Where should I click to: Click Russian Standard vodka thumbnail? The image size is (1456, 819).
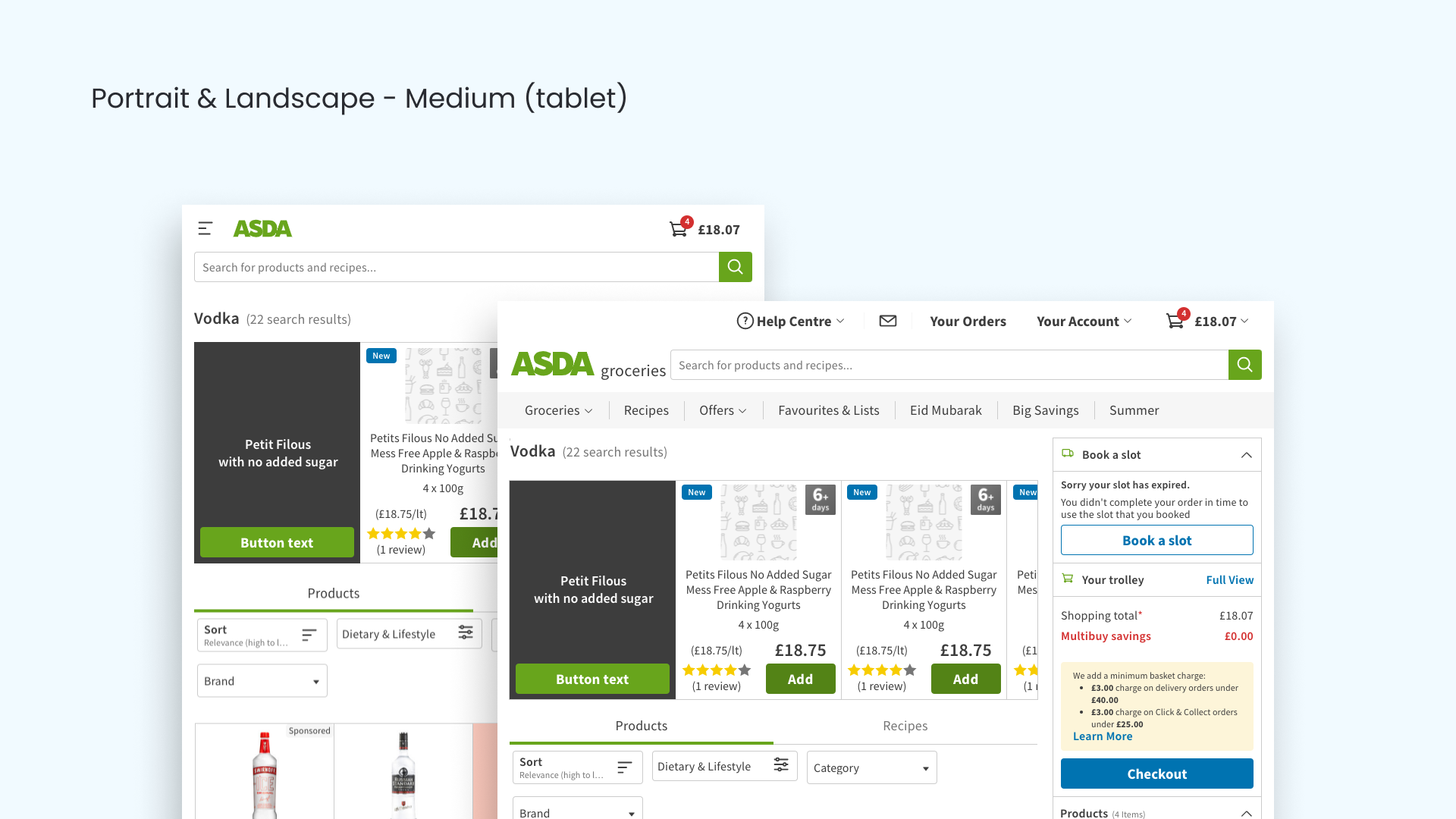pyautogui.click(x=403, y=775)
